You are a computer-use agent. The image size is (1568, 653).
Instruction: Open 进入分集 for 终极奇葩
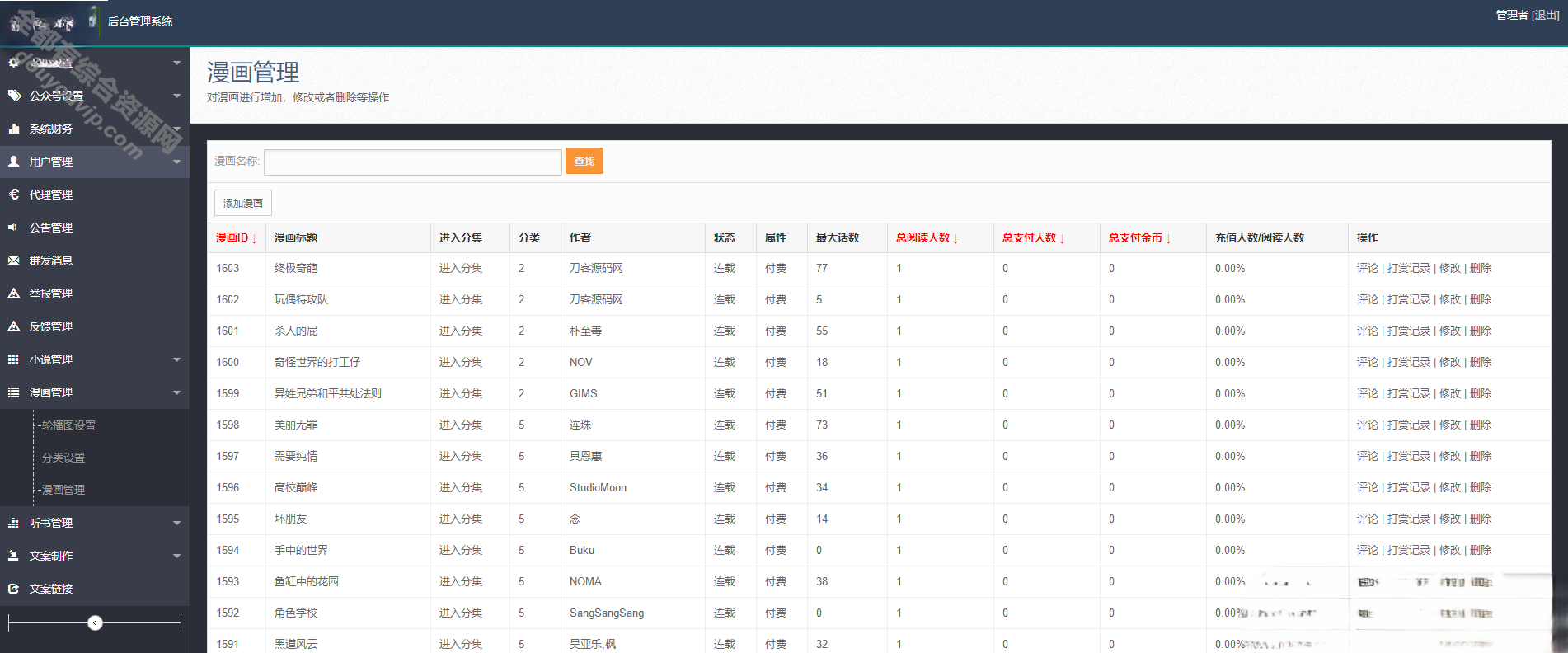coord(461,268)
